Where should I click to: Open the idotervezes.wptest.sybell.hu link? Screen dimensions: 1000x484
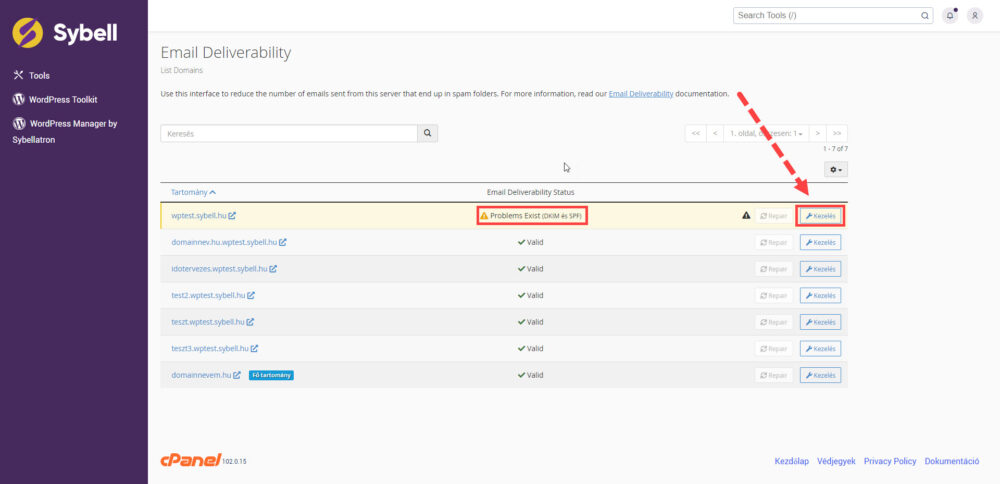click(x=219, y=268)
